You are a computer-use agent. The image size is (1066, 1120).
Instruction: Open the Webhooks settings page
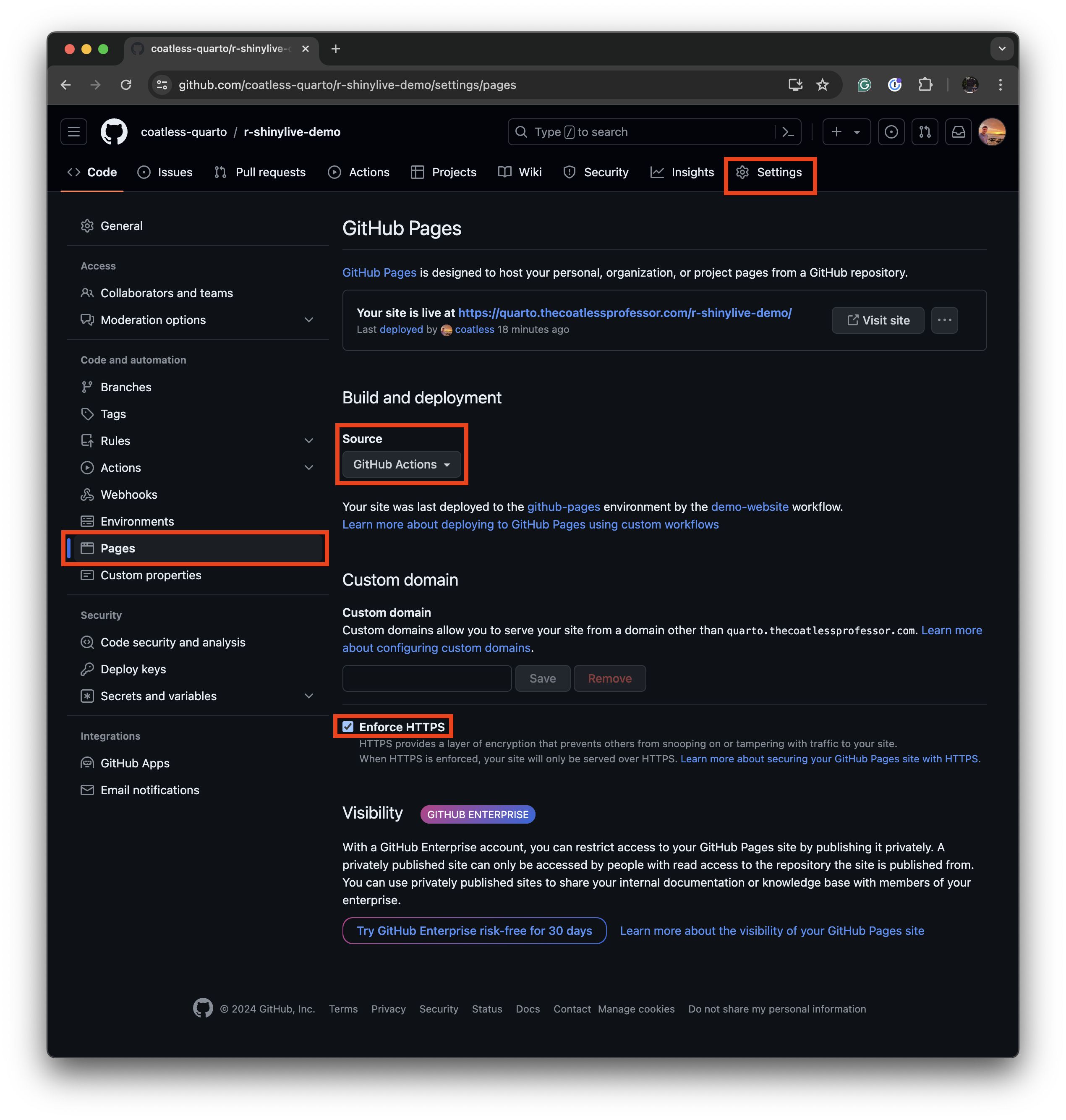128,495
